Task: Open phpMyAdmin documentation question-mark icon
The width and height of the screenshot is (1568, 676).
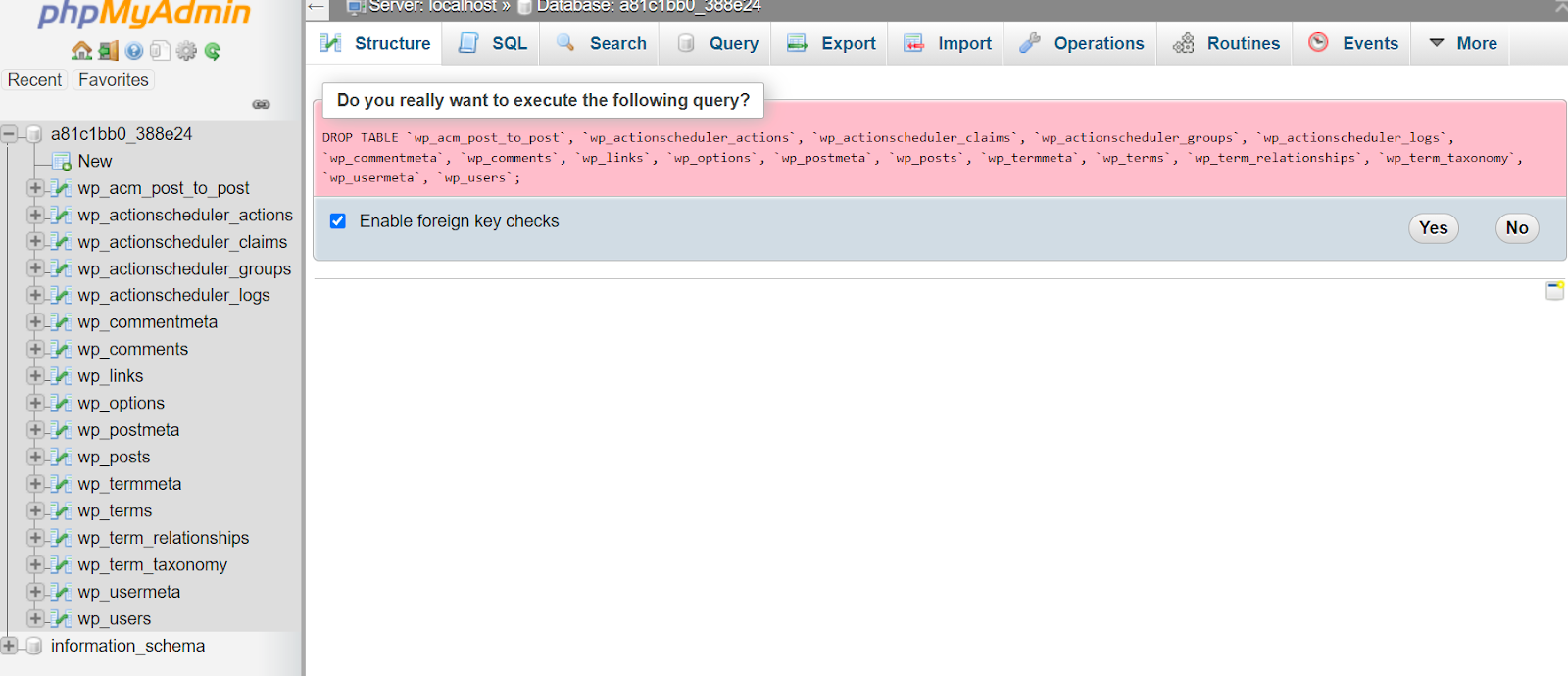Action: 134,51
